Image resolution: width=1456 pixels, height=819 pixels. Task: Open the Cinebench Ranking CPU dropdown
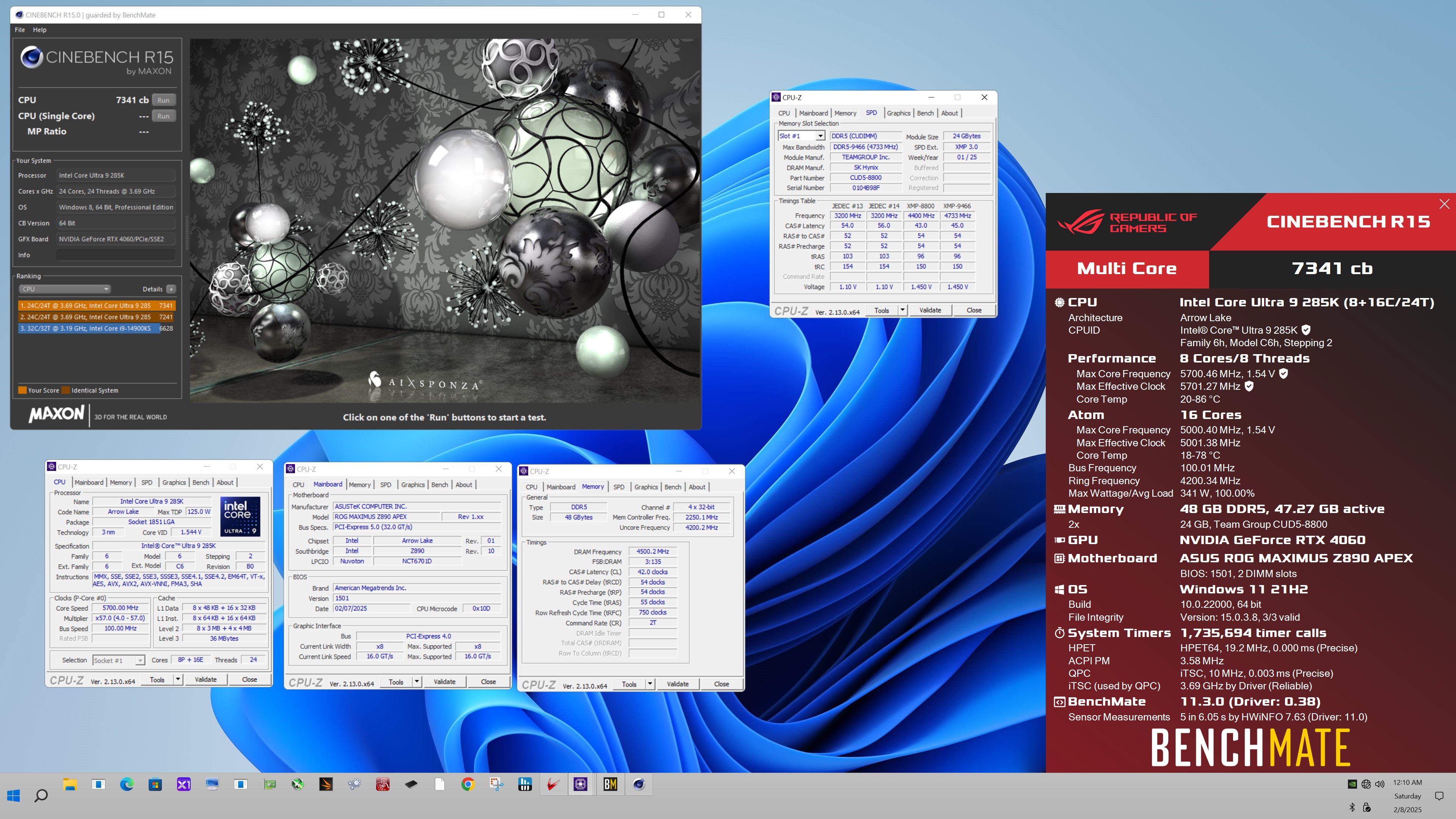click(64, 289)
